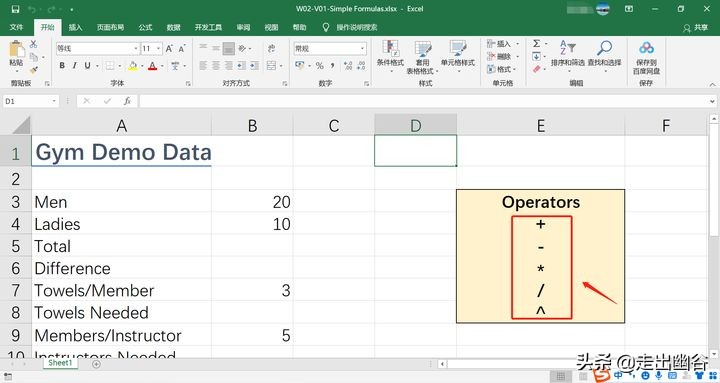Increase font size with larger A

tap(169, 48)
